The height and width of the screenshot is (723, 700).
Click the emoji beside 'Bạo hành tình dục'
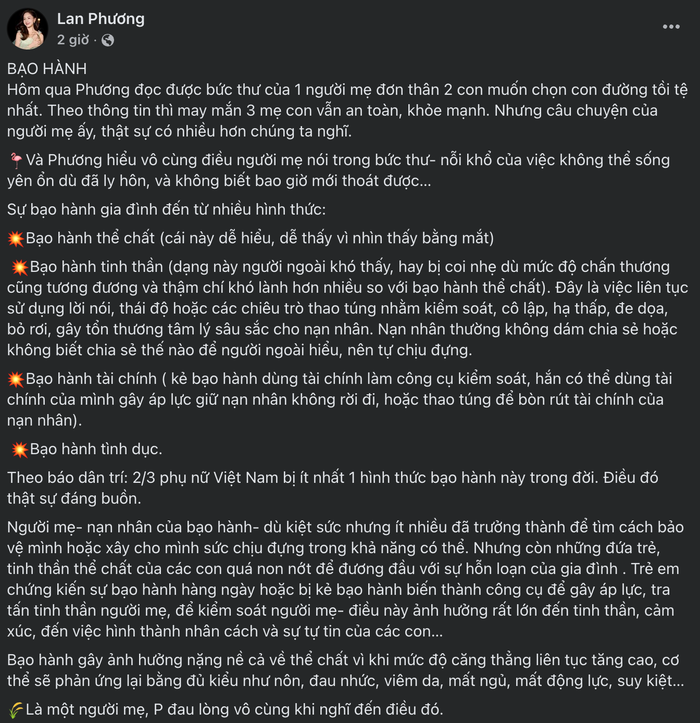click(19, 449)
